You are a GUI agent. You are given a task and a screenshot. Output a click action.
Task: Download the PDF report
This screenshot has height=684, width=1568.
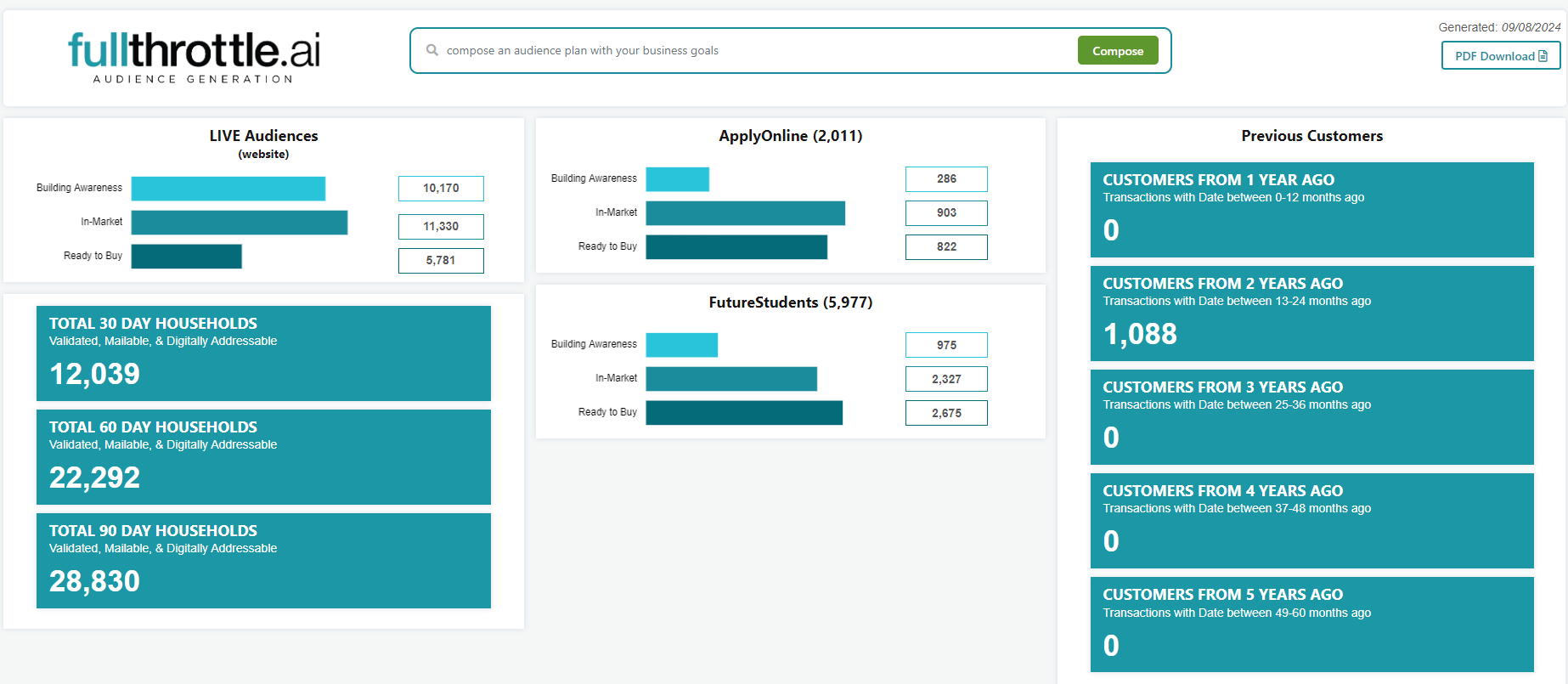(1500, 56)
